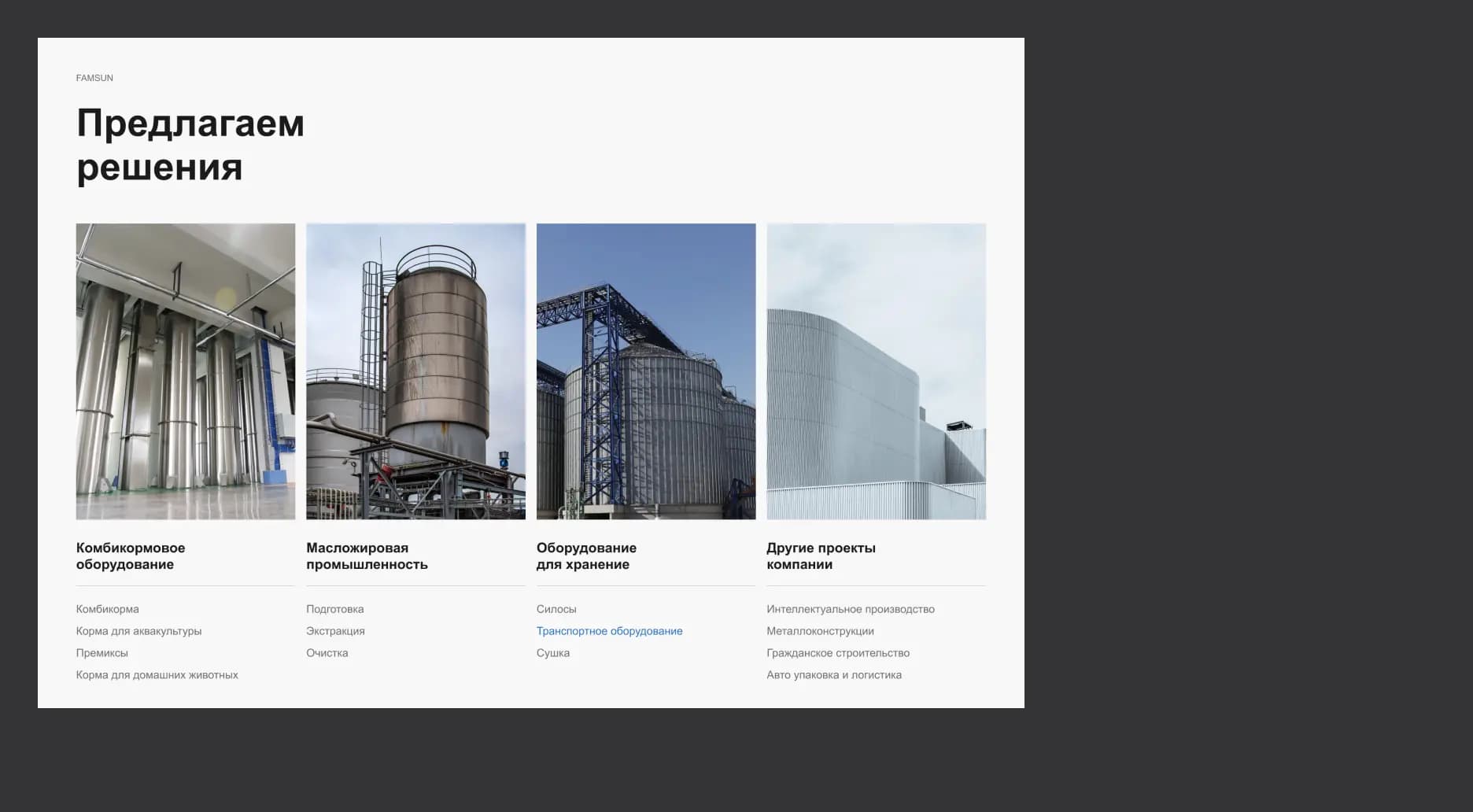Open 'Другие проекты компании' category title

[821, 556]
